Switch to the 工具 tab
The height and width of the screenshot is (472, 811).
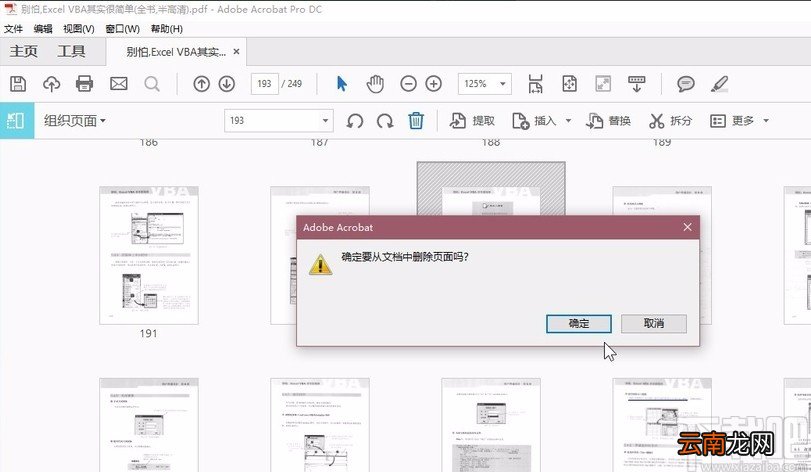point(71,51)
